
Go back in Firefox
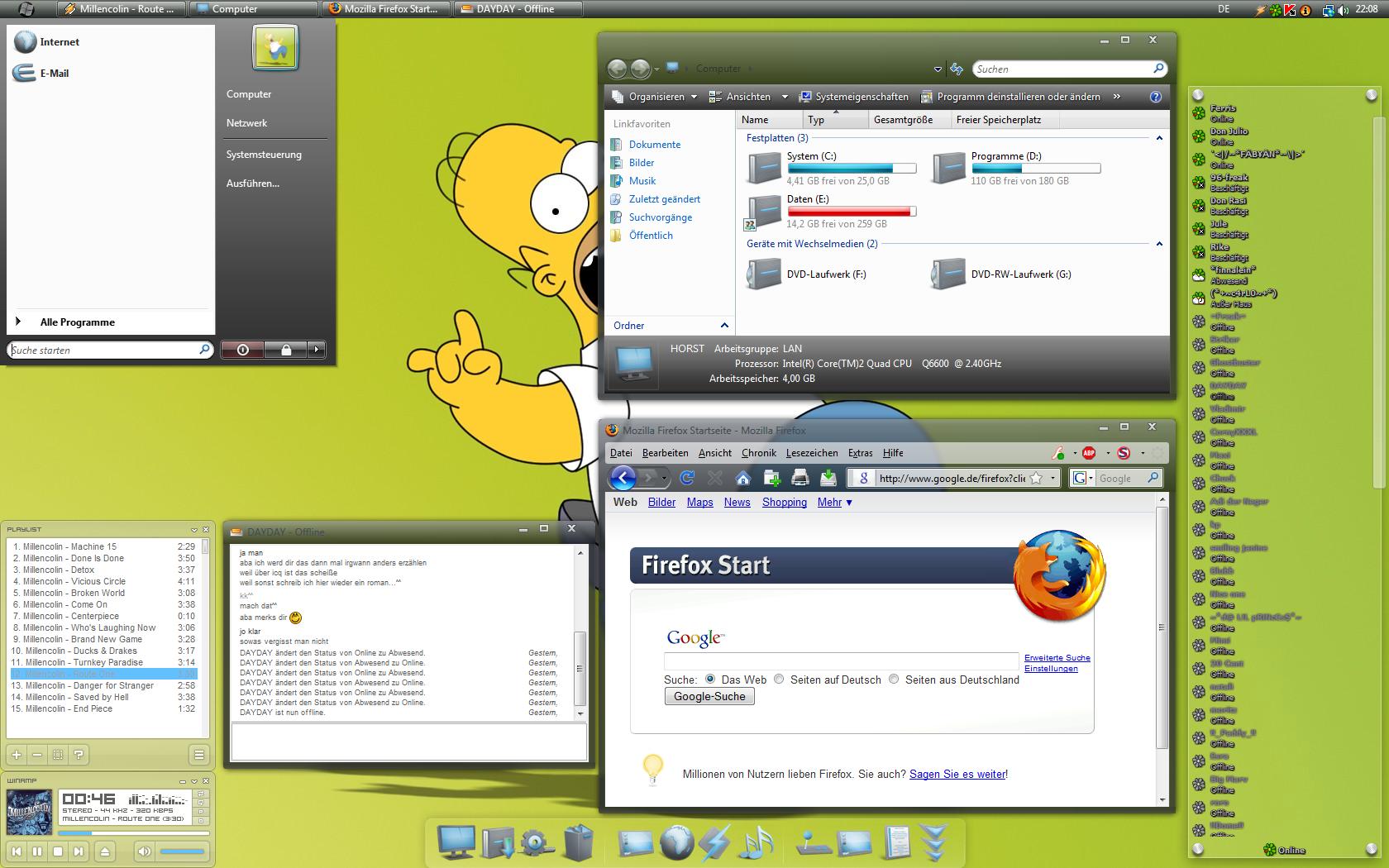tap(623, 477)
